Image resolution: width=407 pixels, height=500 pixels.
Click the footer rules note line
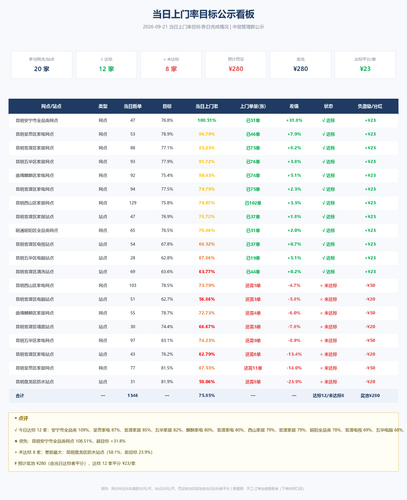pos(203,489)
